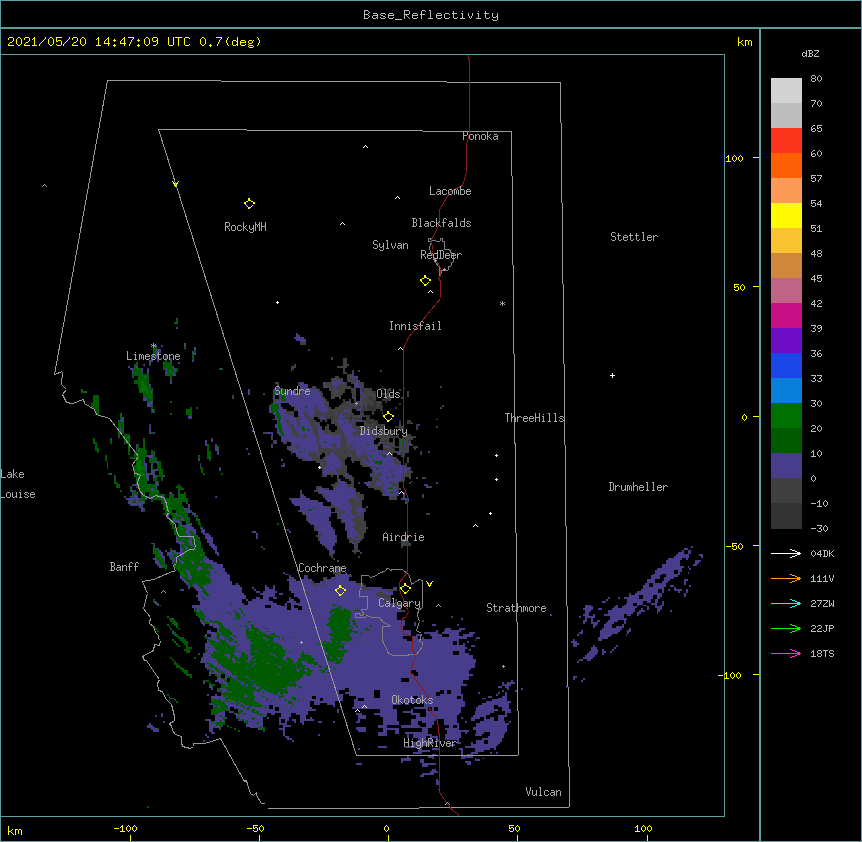
Task: Click the ThreeHills label
Action: click(x=534, y=418)
